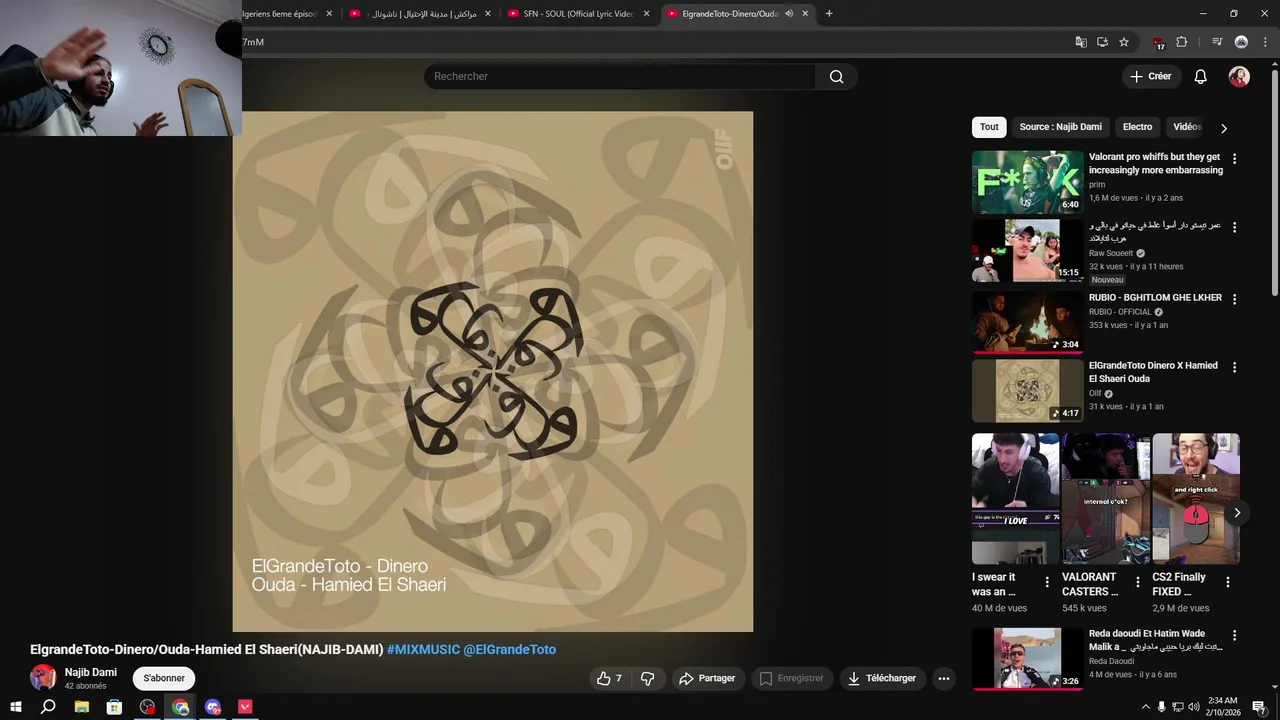Screen dimensions: 1280x720
Task: Open the Chrome three-dot menu
Action: click(1263, 42)
